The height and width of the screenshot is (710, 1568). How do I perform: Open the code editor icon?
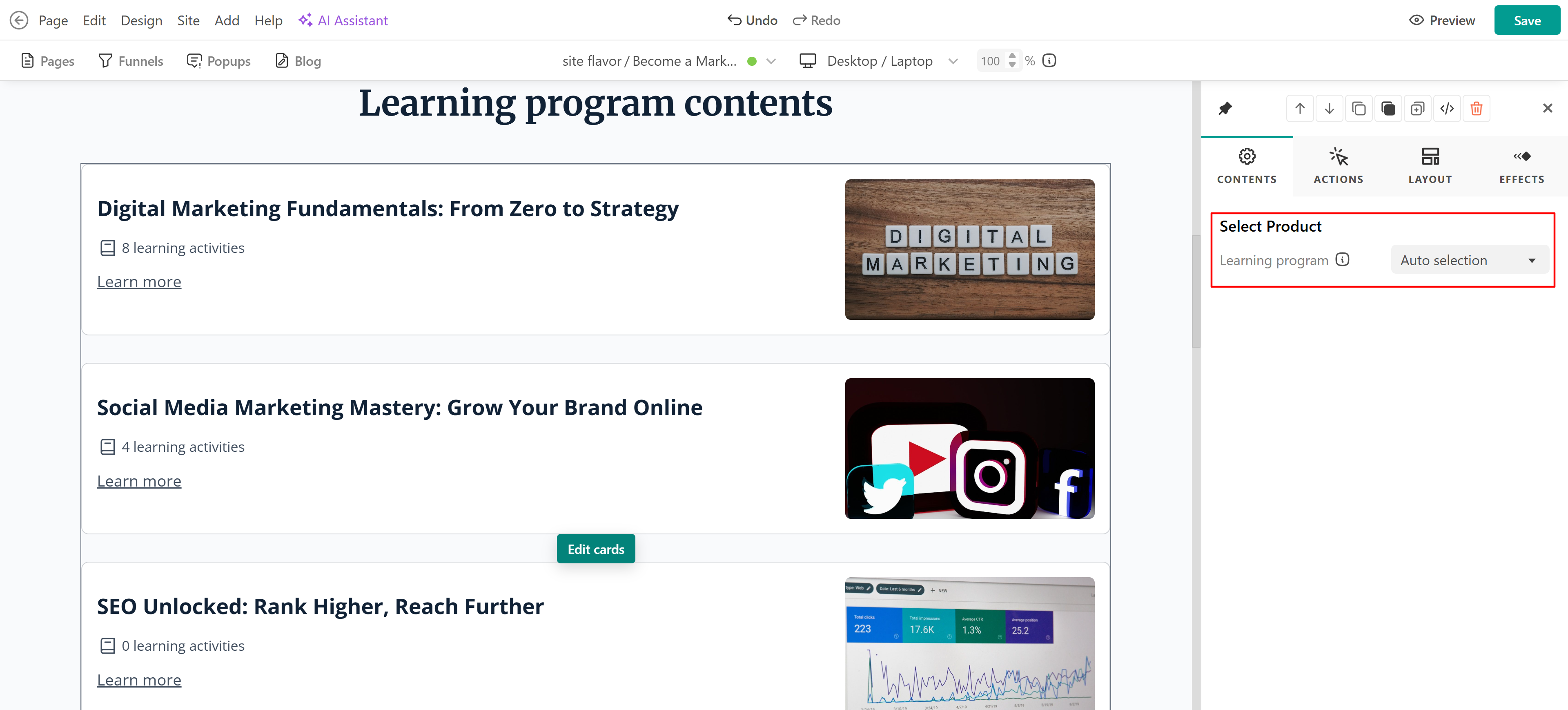(x=1447, y=108)
